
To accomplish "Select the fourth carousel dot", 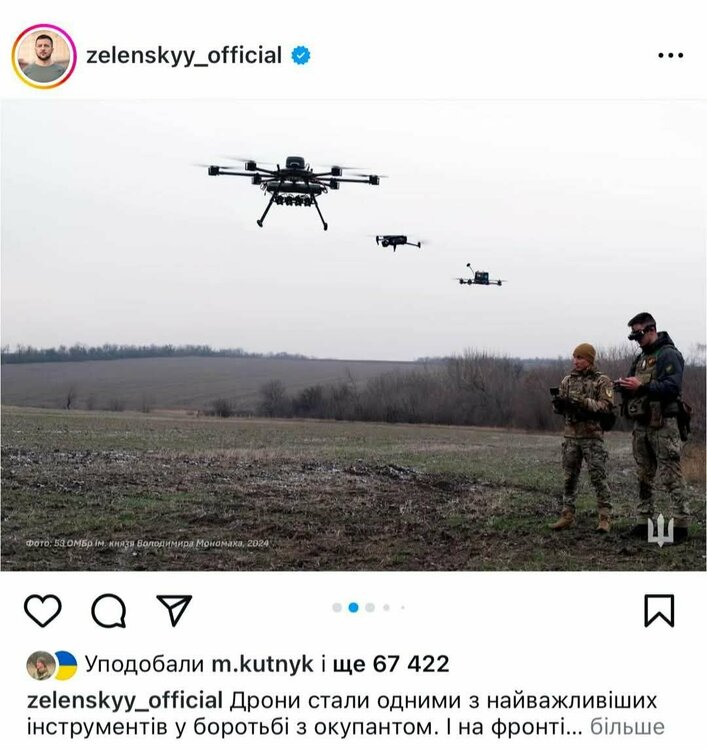I will tap(386, 607).
